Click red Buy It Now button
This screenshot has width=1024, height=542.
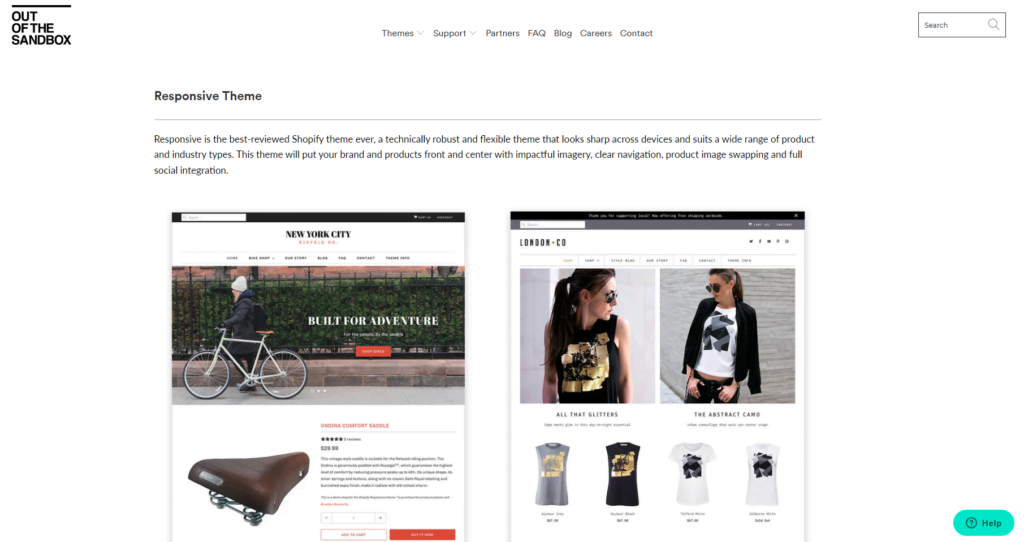click(422, 535)
